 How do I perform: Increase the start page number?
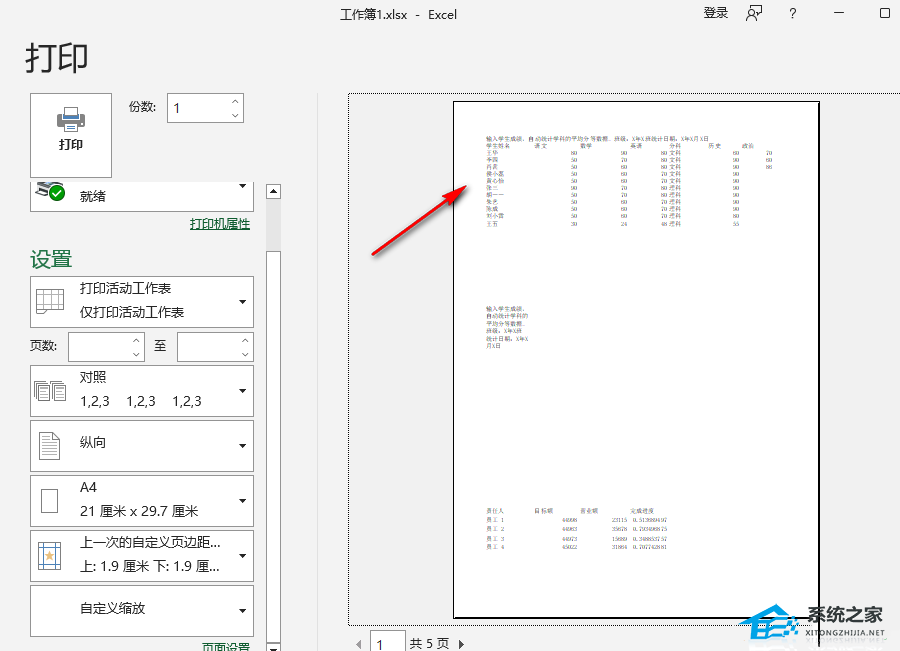coord(136,340)
